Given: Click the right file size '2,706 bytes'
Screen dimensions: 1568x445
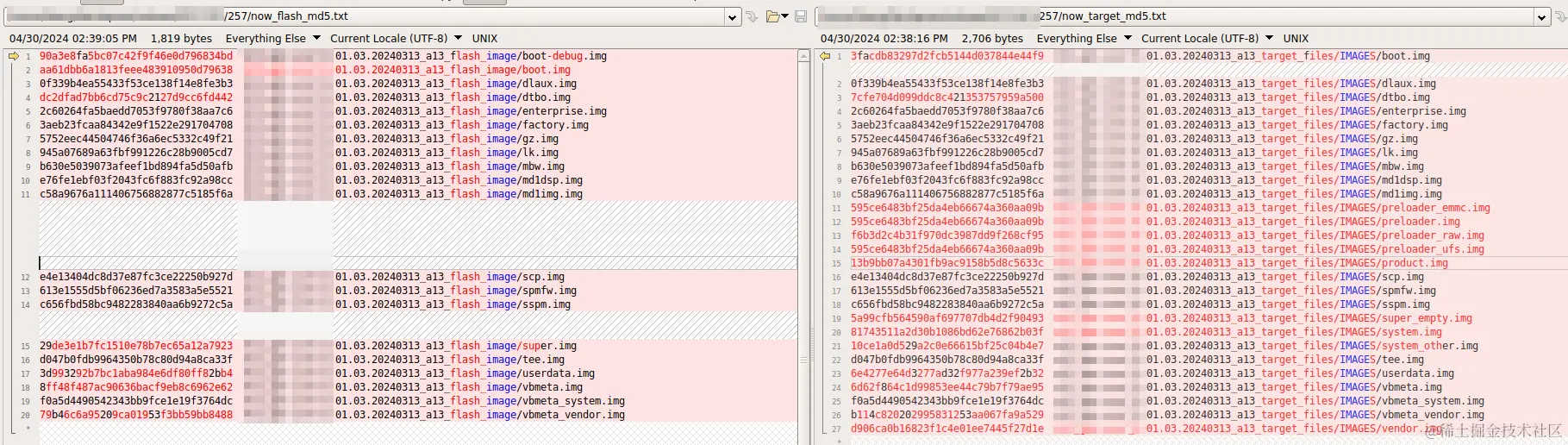Looking at the screenshot, I should point(992,38).
